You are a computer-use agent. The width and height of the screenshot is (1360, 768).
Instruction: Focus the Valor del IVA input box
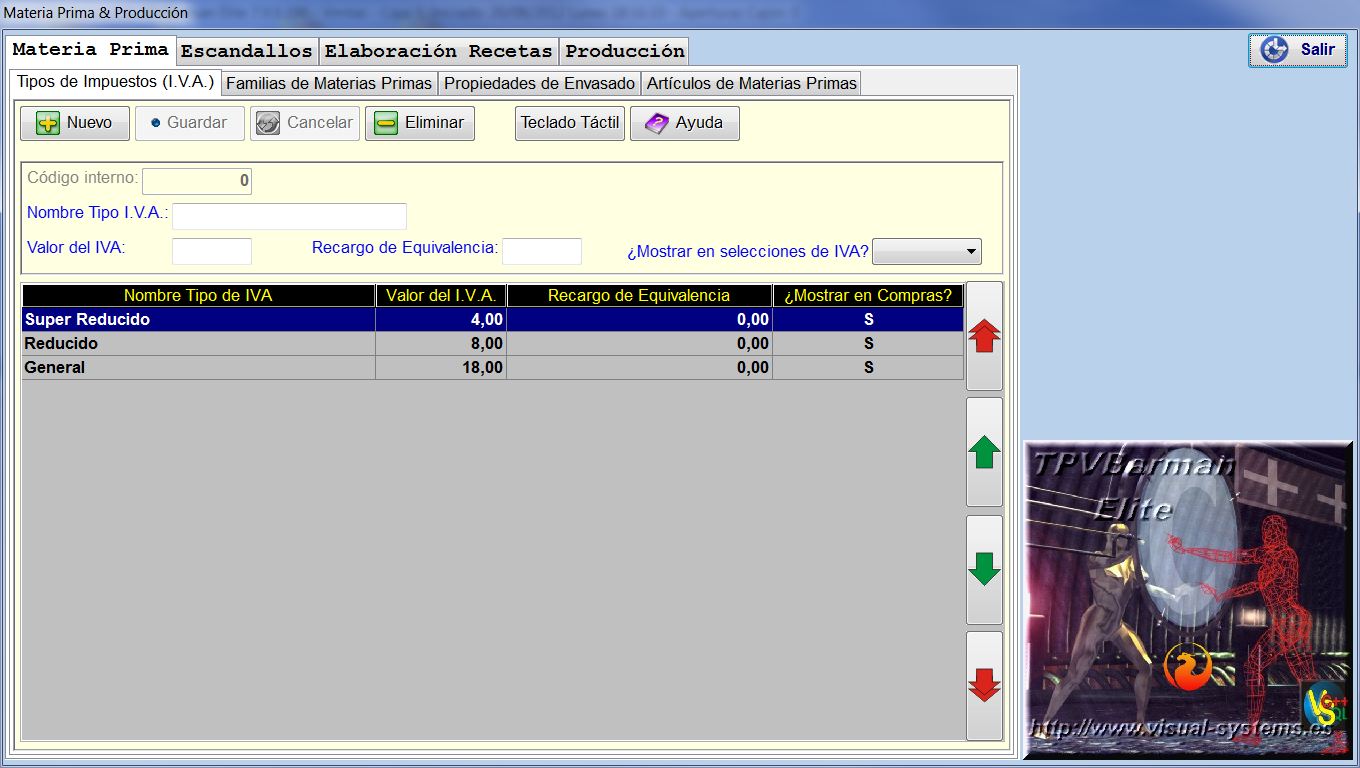[x=212, y=251]
